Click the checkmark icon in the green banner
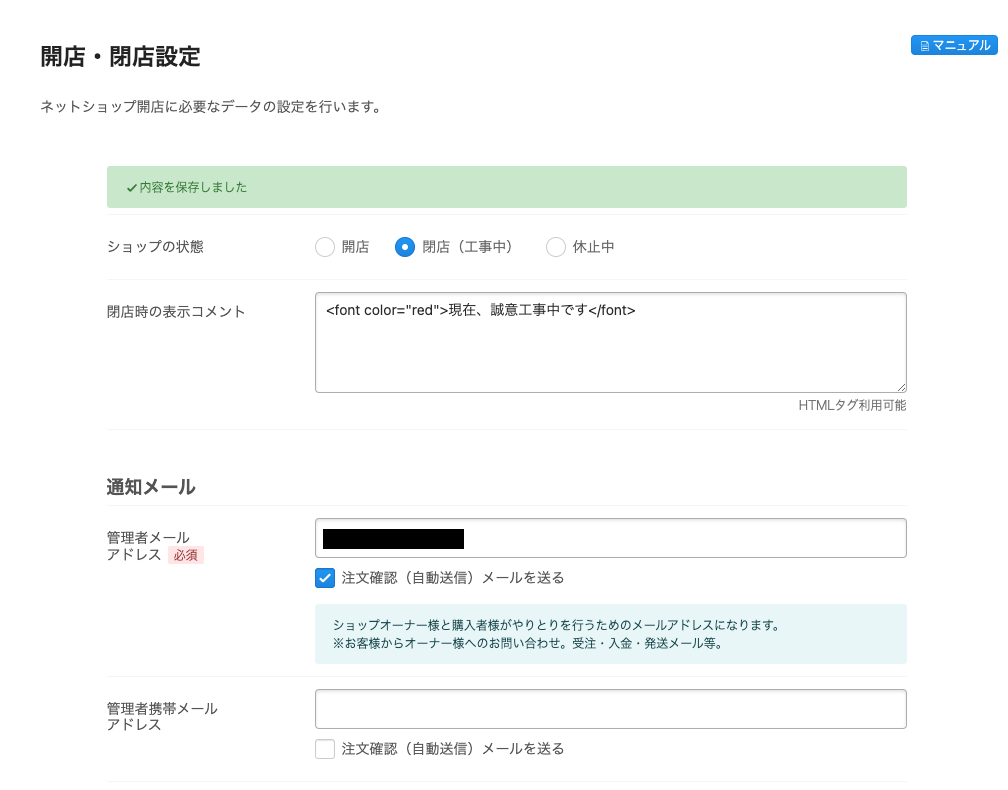This screenshot has width=1008, height=790. (x=129, y=186)
